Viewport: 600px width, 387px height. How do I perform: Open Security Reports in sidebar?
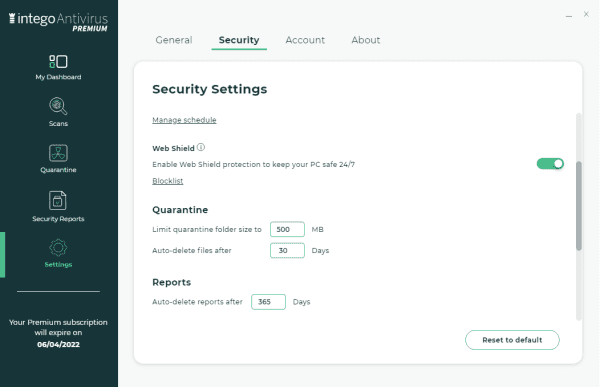[x=58, y=206]
